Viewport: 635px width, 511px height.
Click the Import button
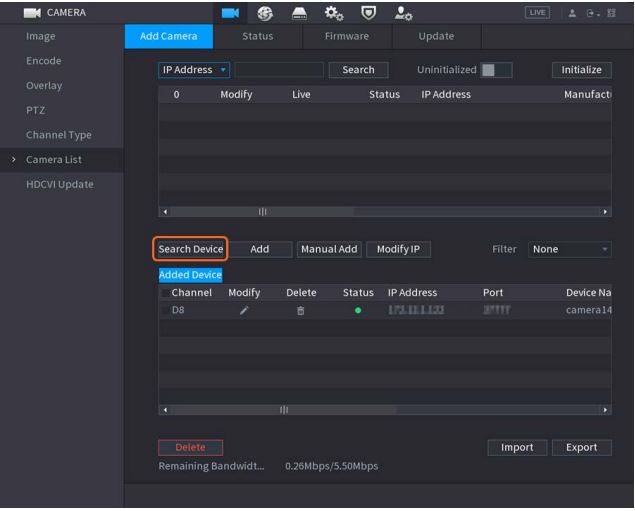click(x=517, y=447)
